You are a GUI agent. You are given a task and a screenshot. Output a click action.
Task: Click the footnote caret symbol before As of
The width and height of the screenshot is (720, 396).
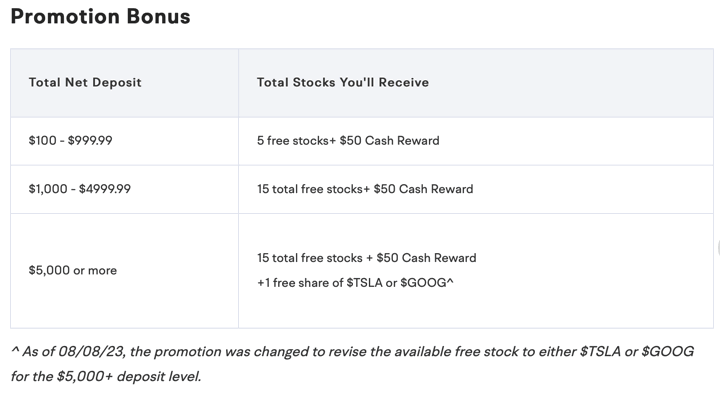pos(15,351)
